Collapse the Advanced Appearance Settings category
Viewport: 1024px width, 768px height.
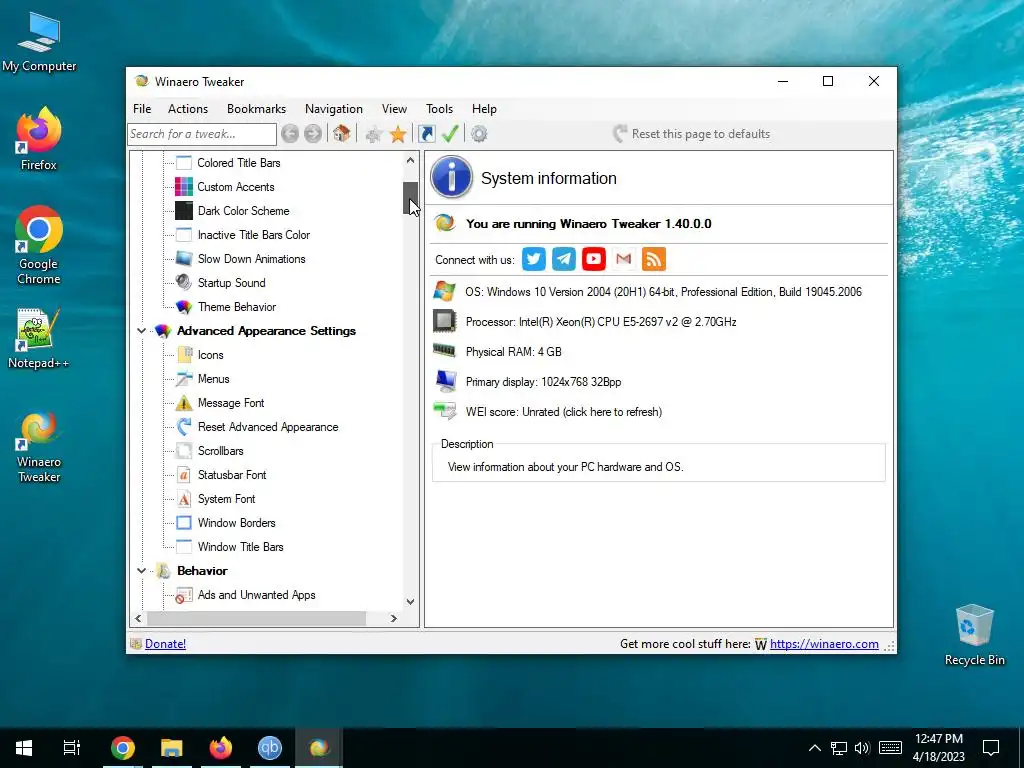[141, 331]
